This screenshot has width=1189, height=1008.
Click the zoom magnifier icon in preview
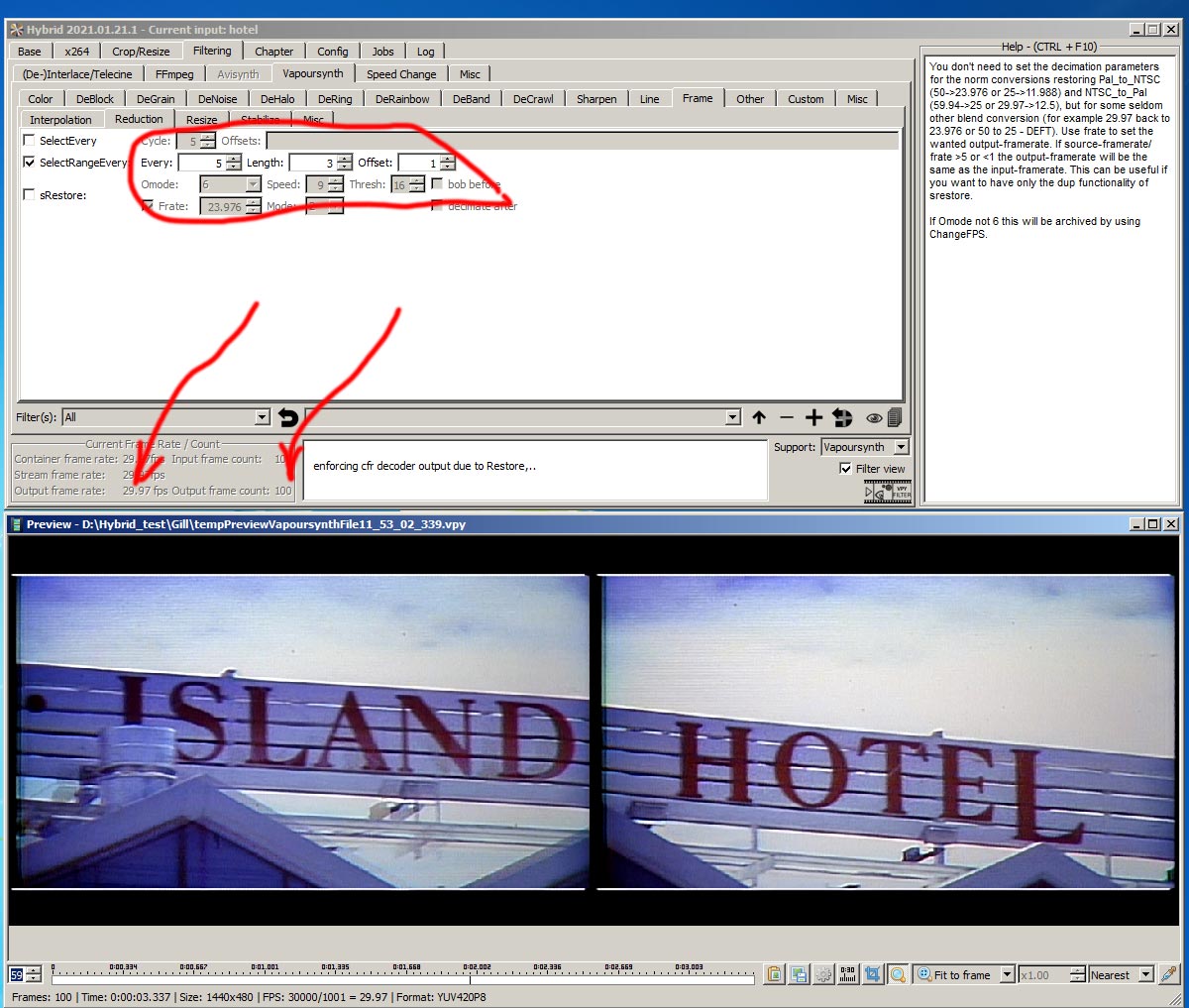898,974
